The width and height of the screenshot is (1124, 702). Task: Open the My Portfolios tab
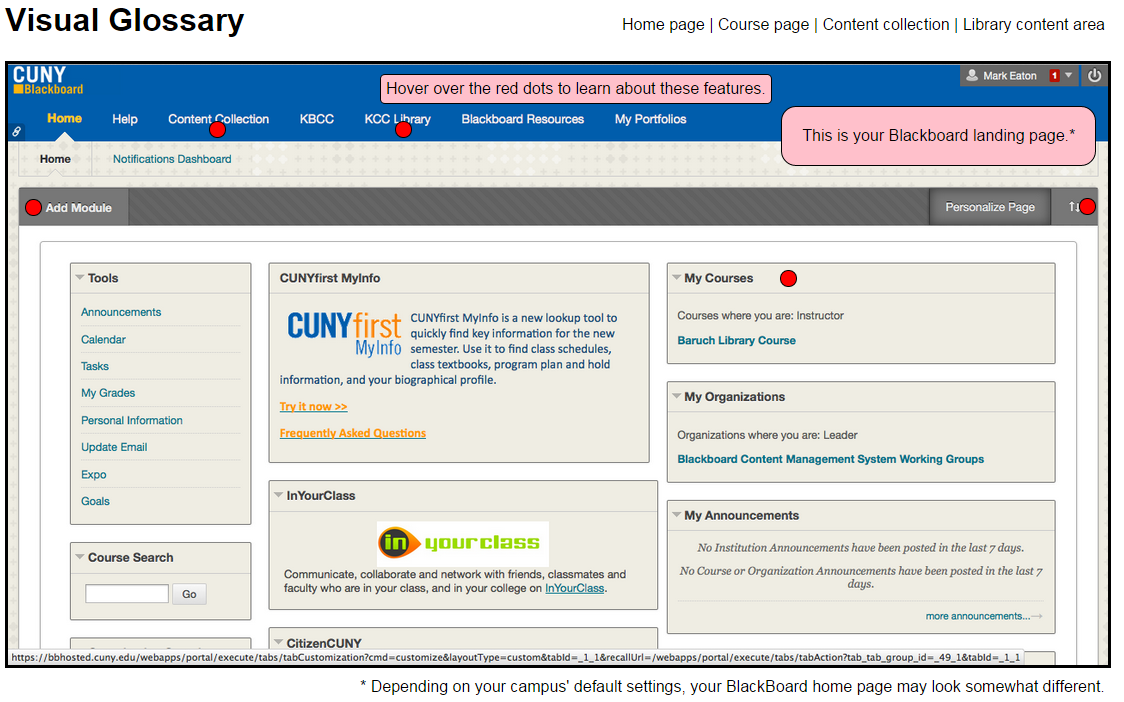point(650,119)
